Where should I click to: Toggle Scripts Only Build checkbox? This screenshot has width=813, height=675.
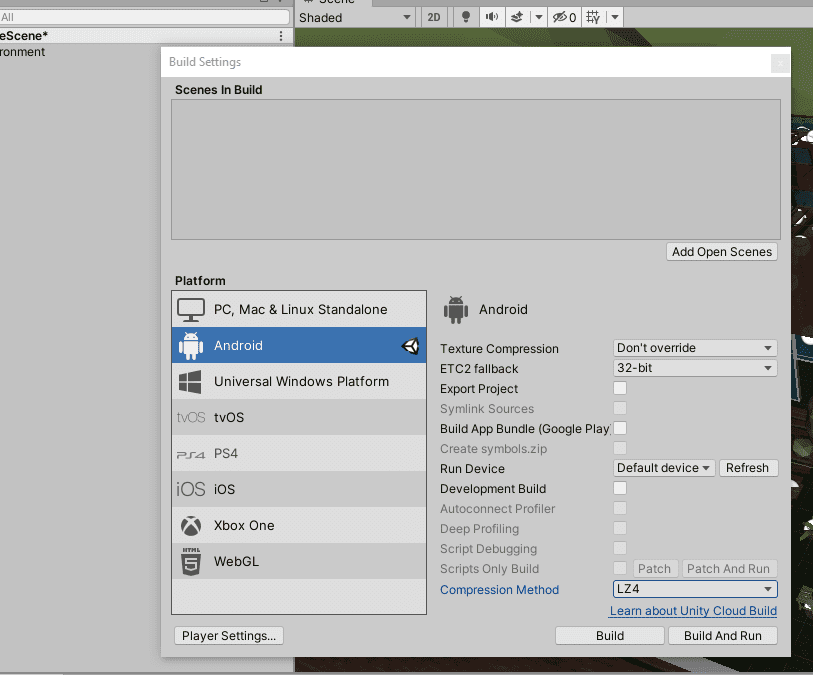click(x=620, y=568)
